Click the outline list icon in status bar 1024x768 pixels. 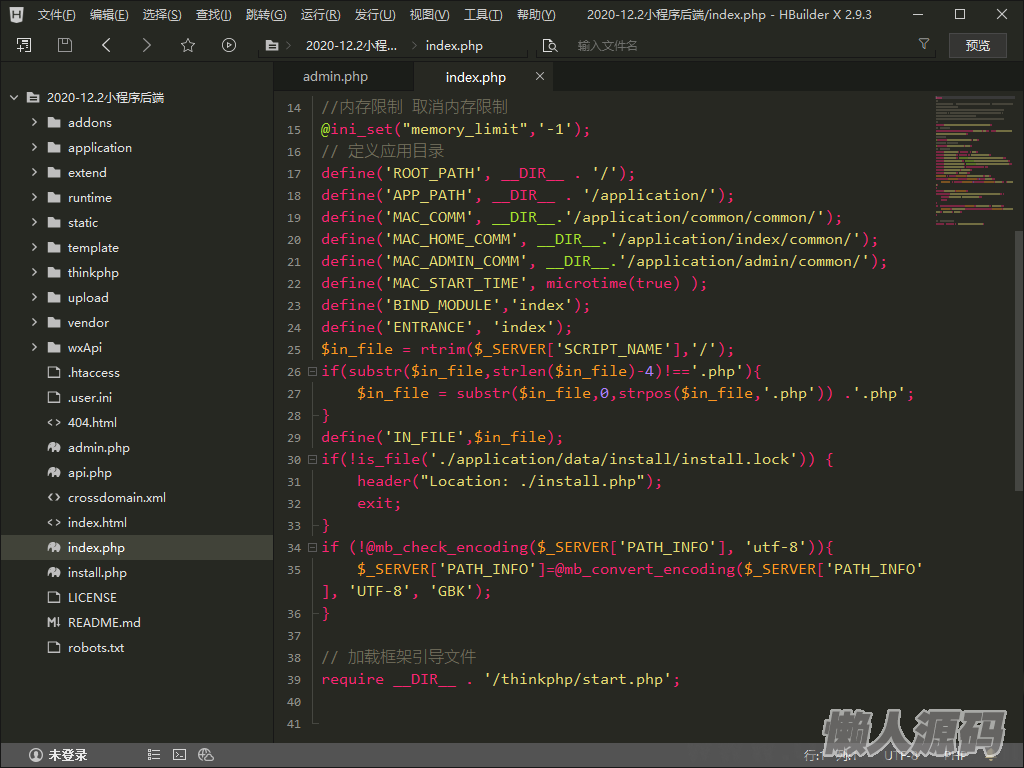(x=154, y=755)
